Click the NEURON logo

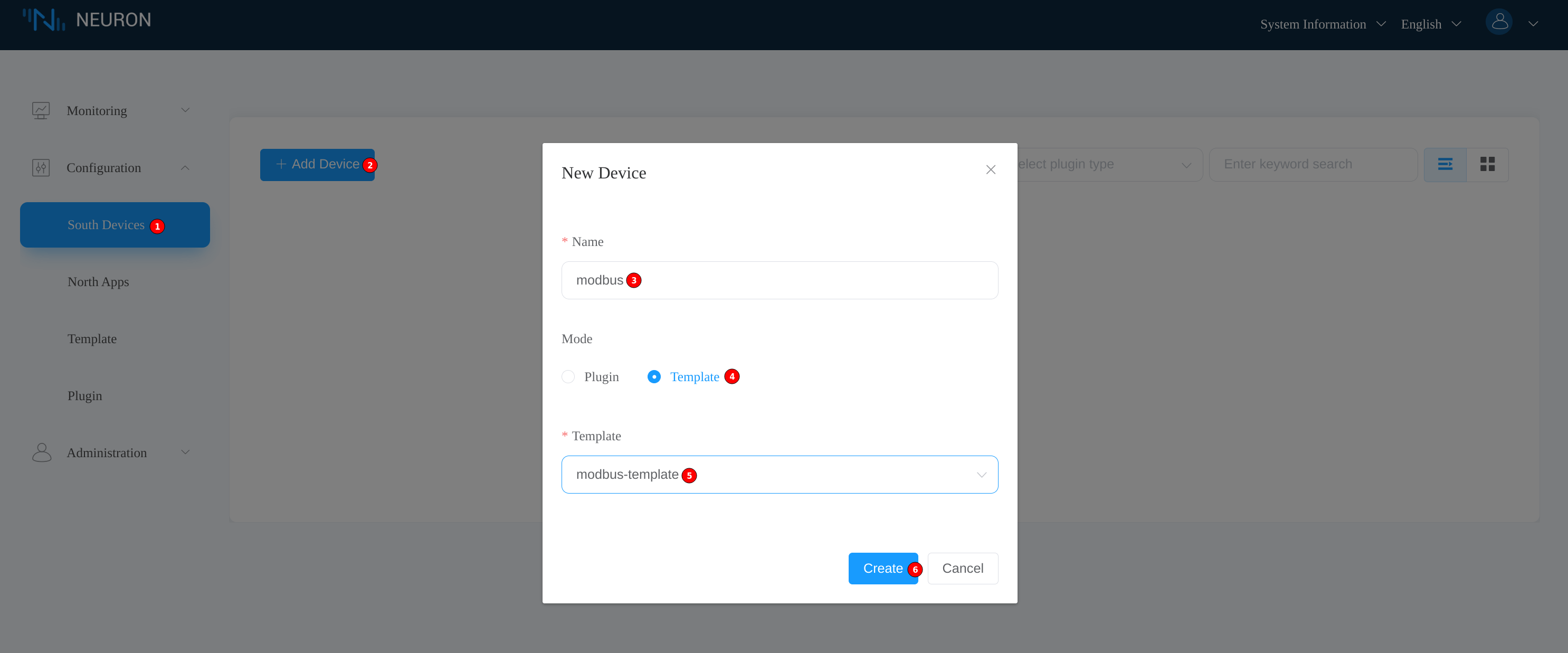pos(88,19)
